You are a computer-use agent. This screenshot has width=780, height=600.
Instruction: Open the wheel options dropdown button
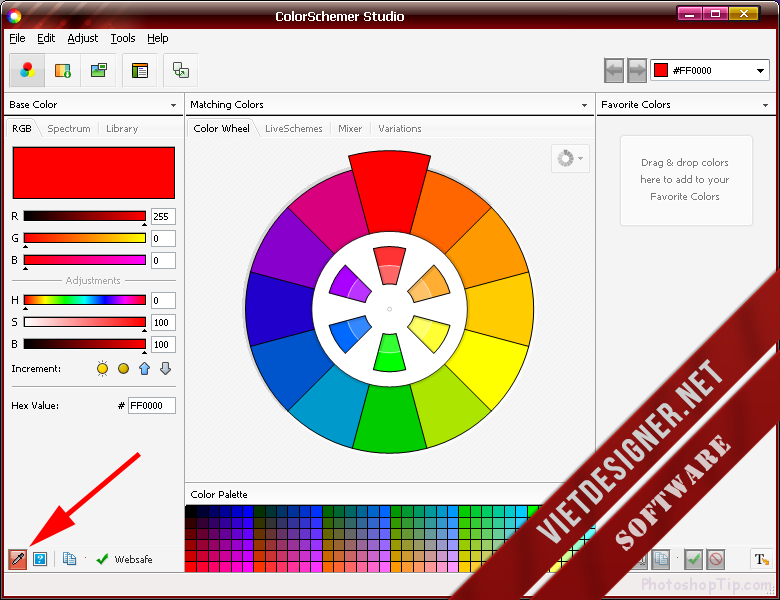pyautogui.click(x=571, y=159)
